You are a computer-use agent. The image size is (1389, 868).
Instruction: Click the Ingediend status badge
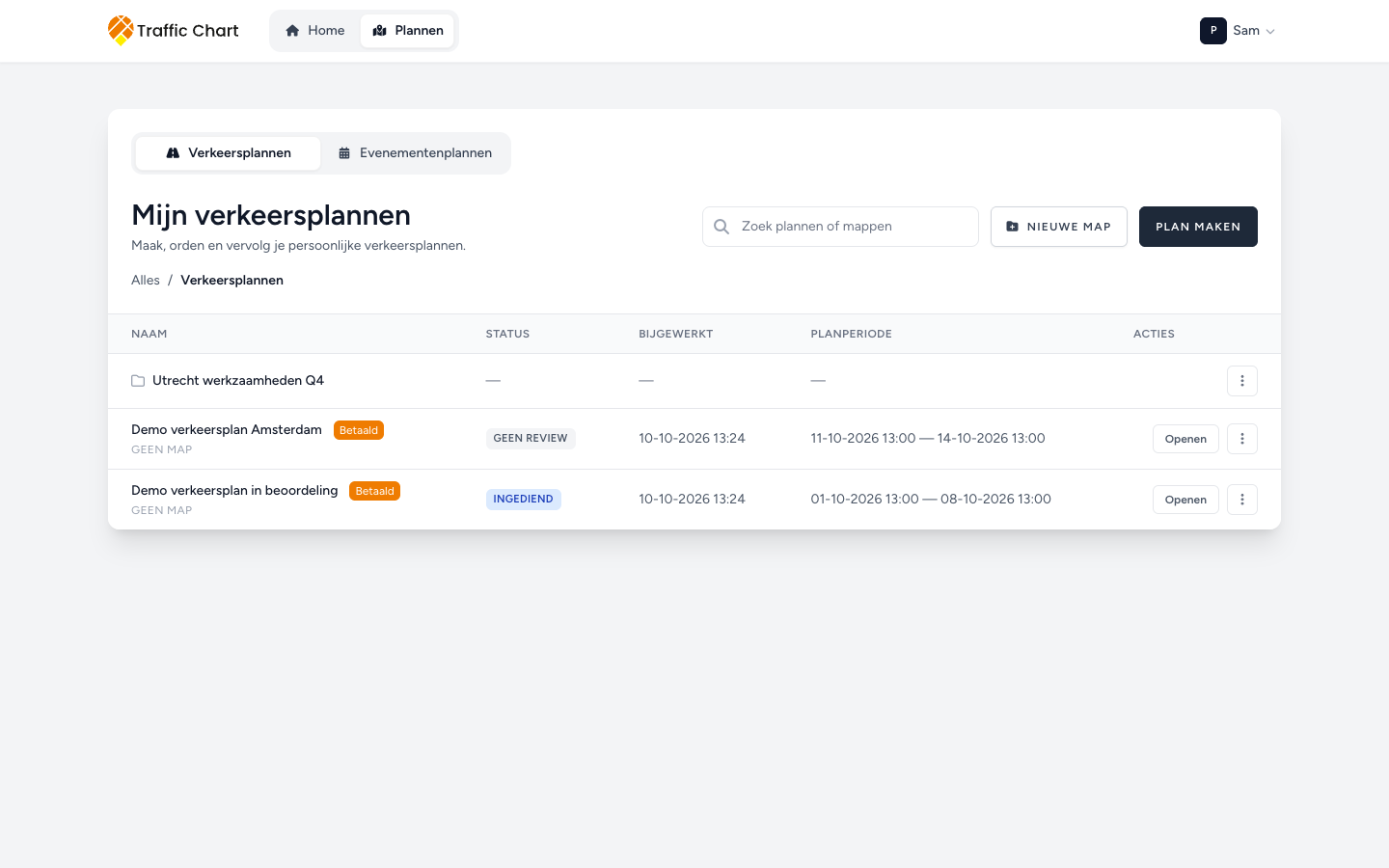tap(524, 500)
